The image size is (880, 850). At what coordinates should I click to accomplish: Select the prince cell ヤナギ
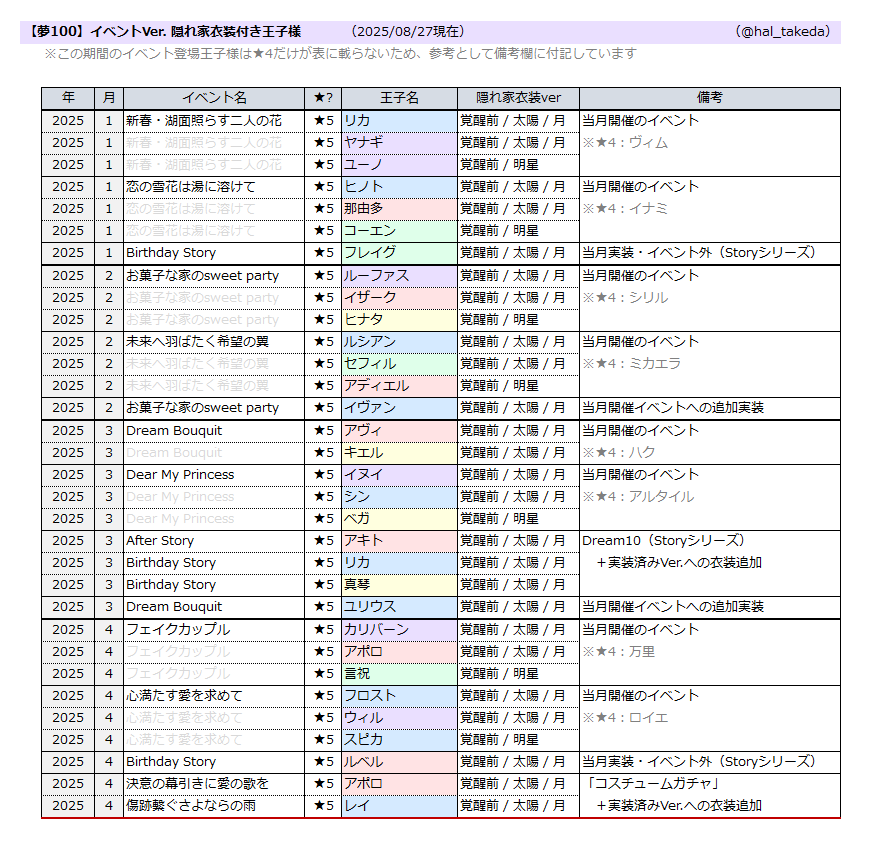(399, 143)
